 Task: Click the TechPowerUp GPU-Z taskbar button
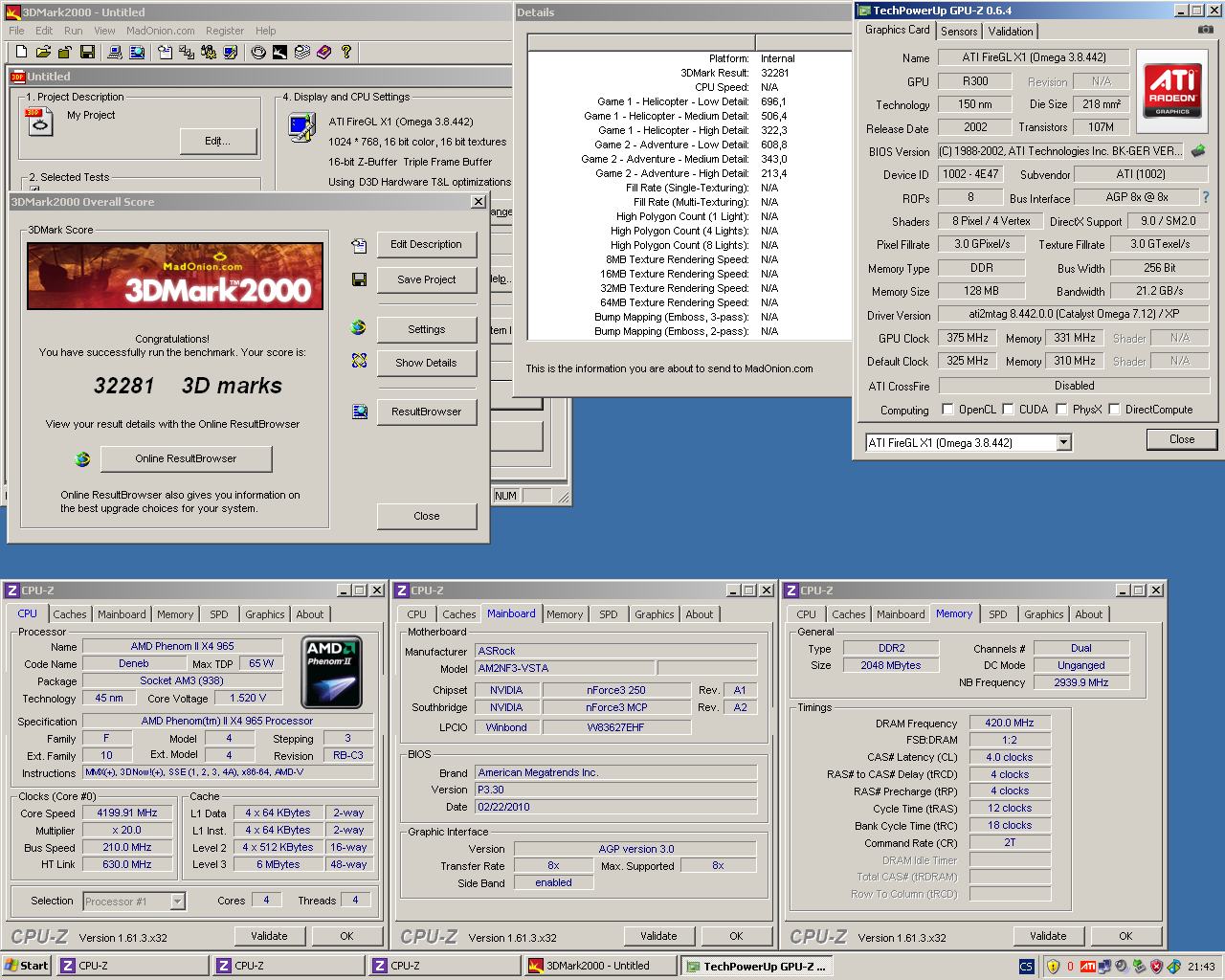[x=756, y=966]
